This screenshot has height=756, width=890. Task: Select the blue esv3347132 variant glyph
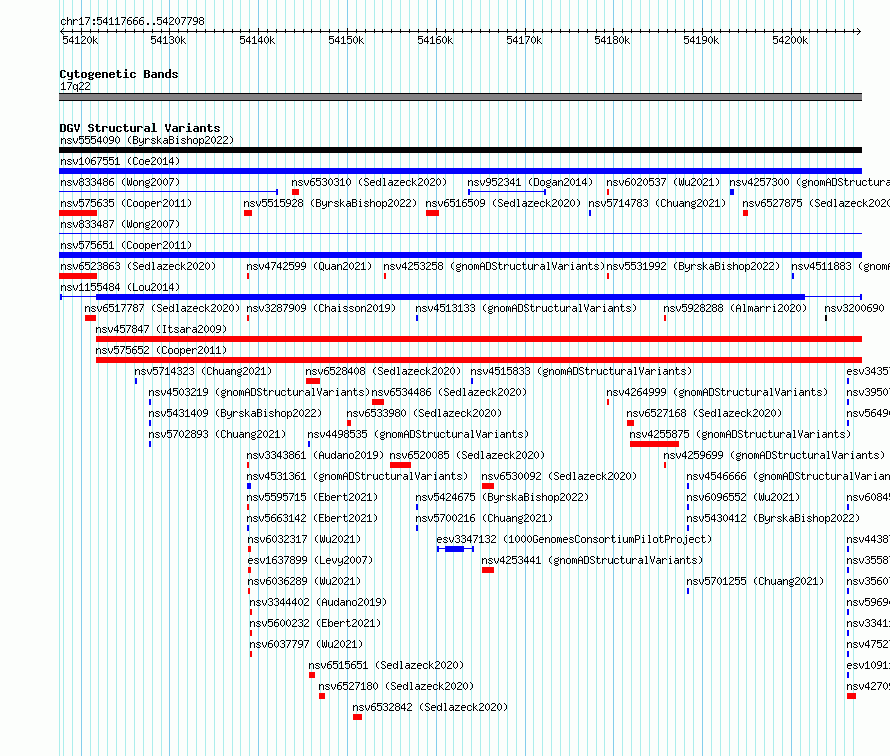455,549
